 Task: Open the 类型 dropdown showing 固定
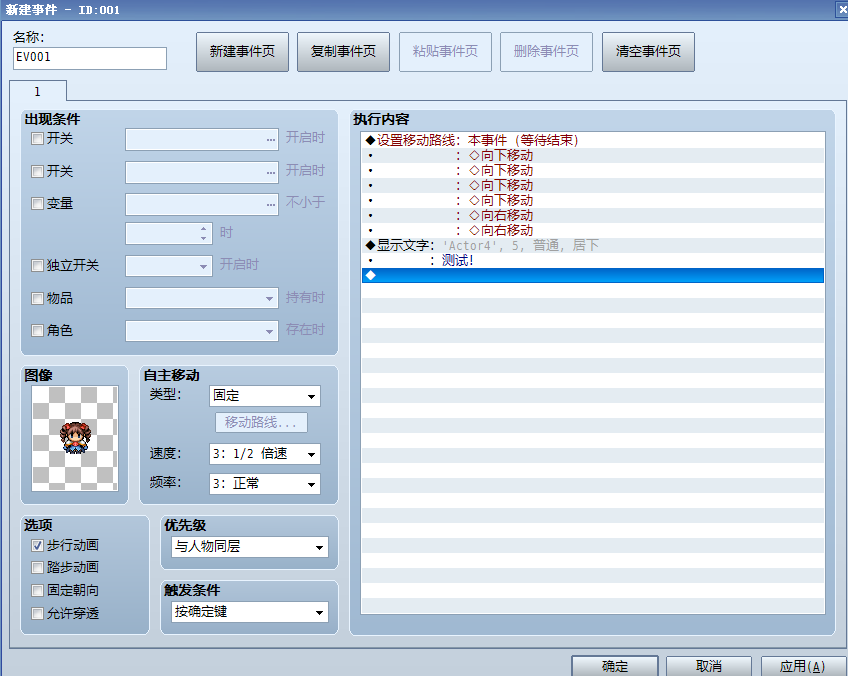[264, 396]
